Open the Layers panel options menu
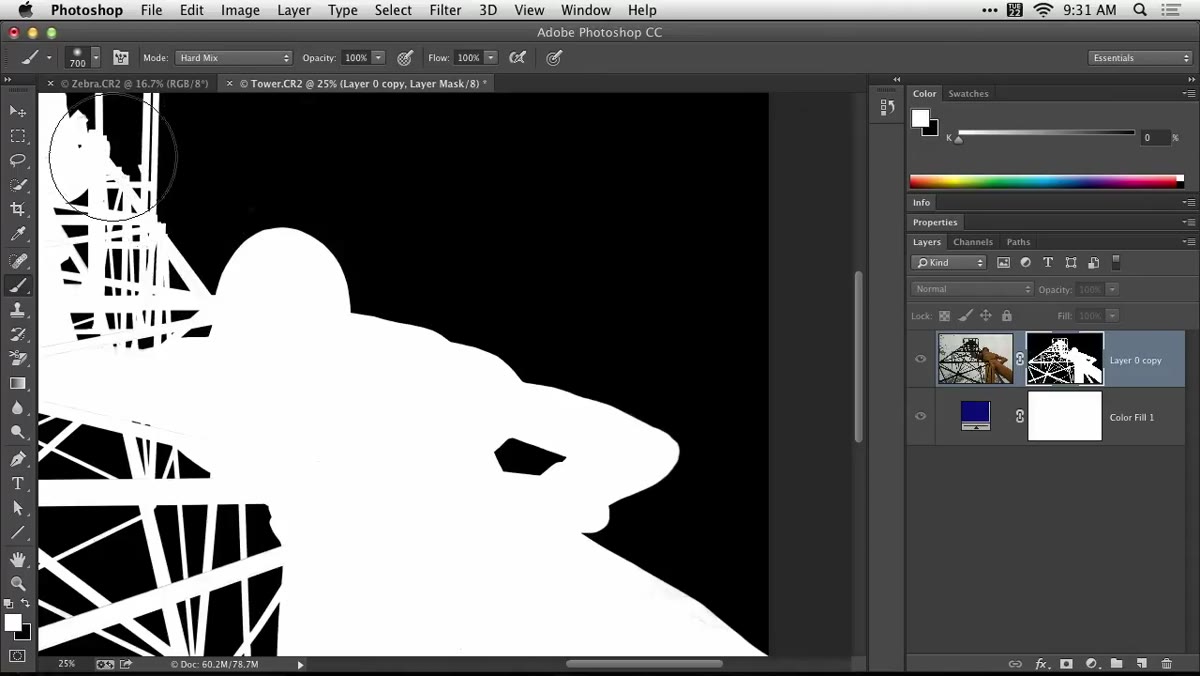 pyautogui.click(x=1189, y=242)
